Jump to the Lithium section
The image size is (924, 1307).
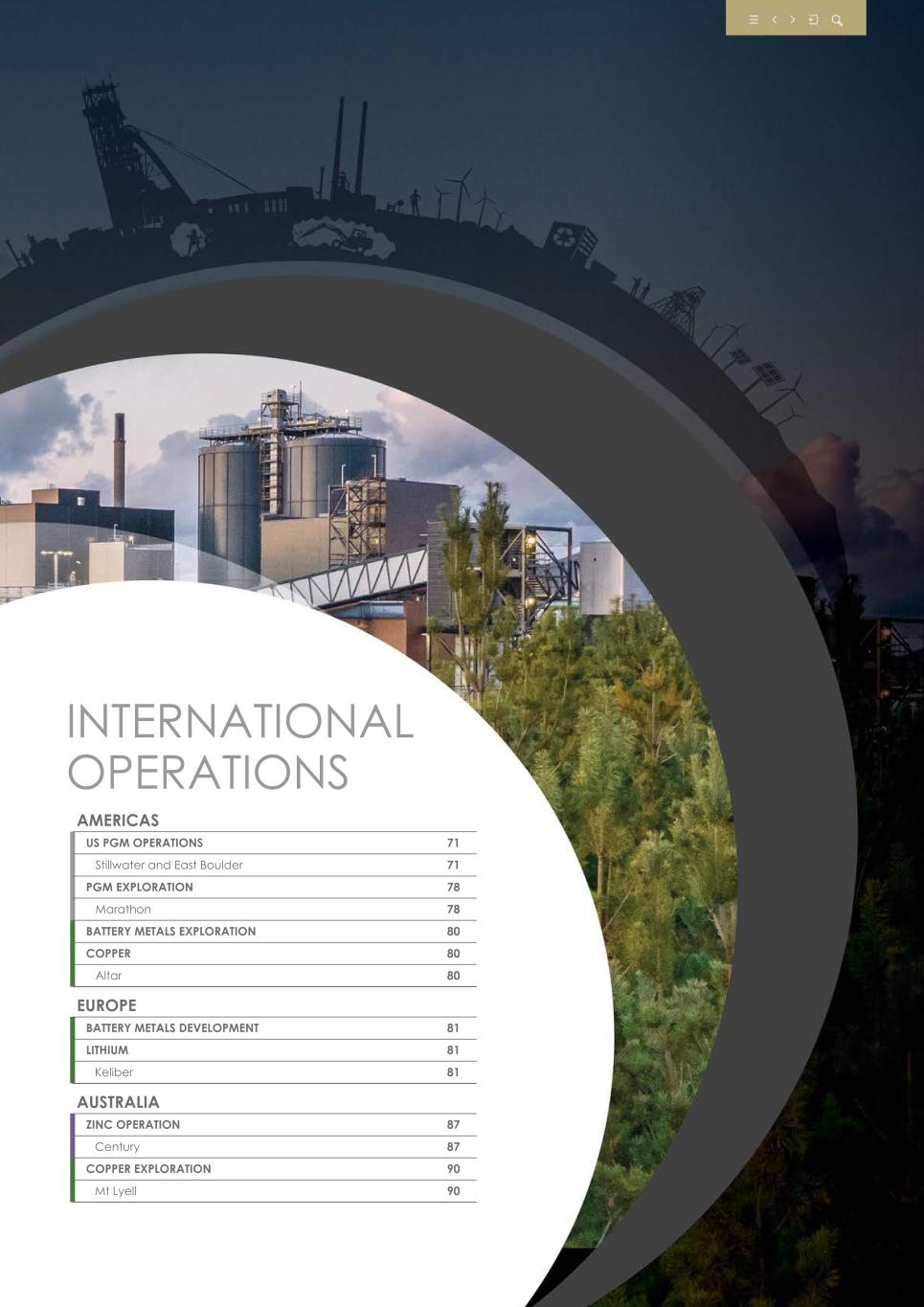pyautogui.click(x=107, y=1050)
